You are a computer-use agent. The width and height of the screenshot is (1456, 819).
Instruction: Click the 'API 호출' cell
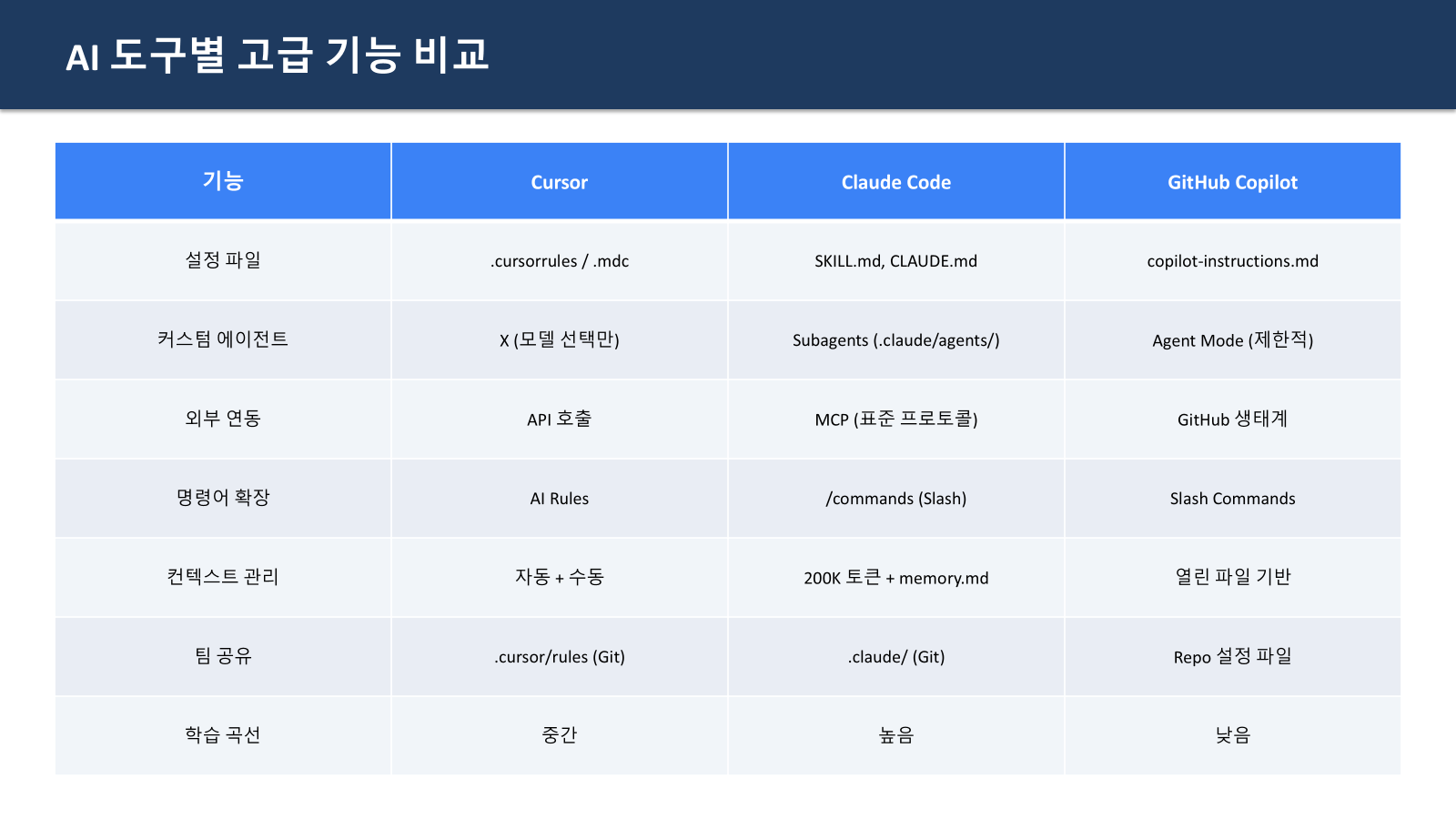tap(560, 419)
